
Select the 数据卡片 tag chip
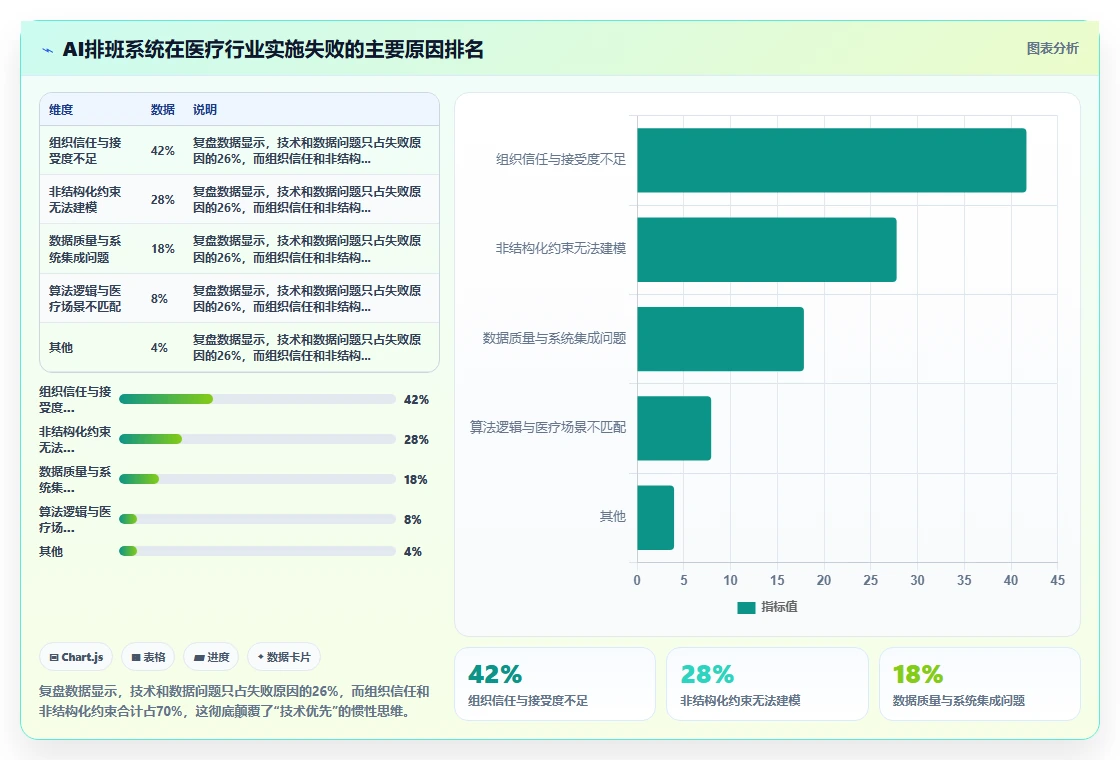[x=284, y=657]
